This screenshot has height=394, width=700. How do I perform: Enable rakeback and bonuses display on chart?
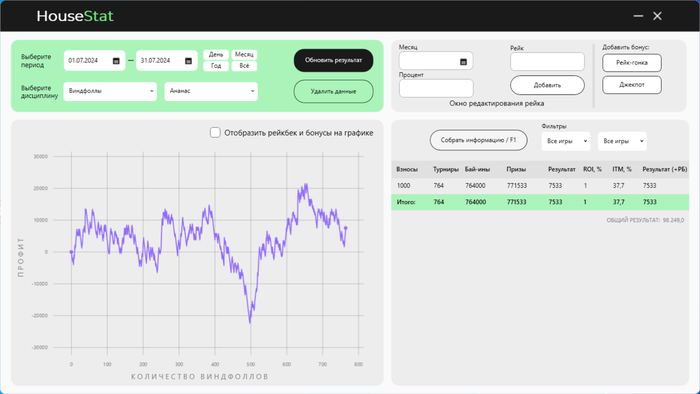click(x=215, y=133)
